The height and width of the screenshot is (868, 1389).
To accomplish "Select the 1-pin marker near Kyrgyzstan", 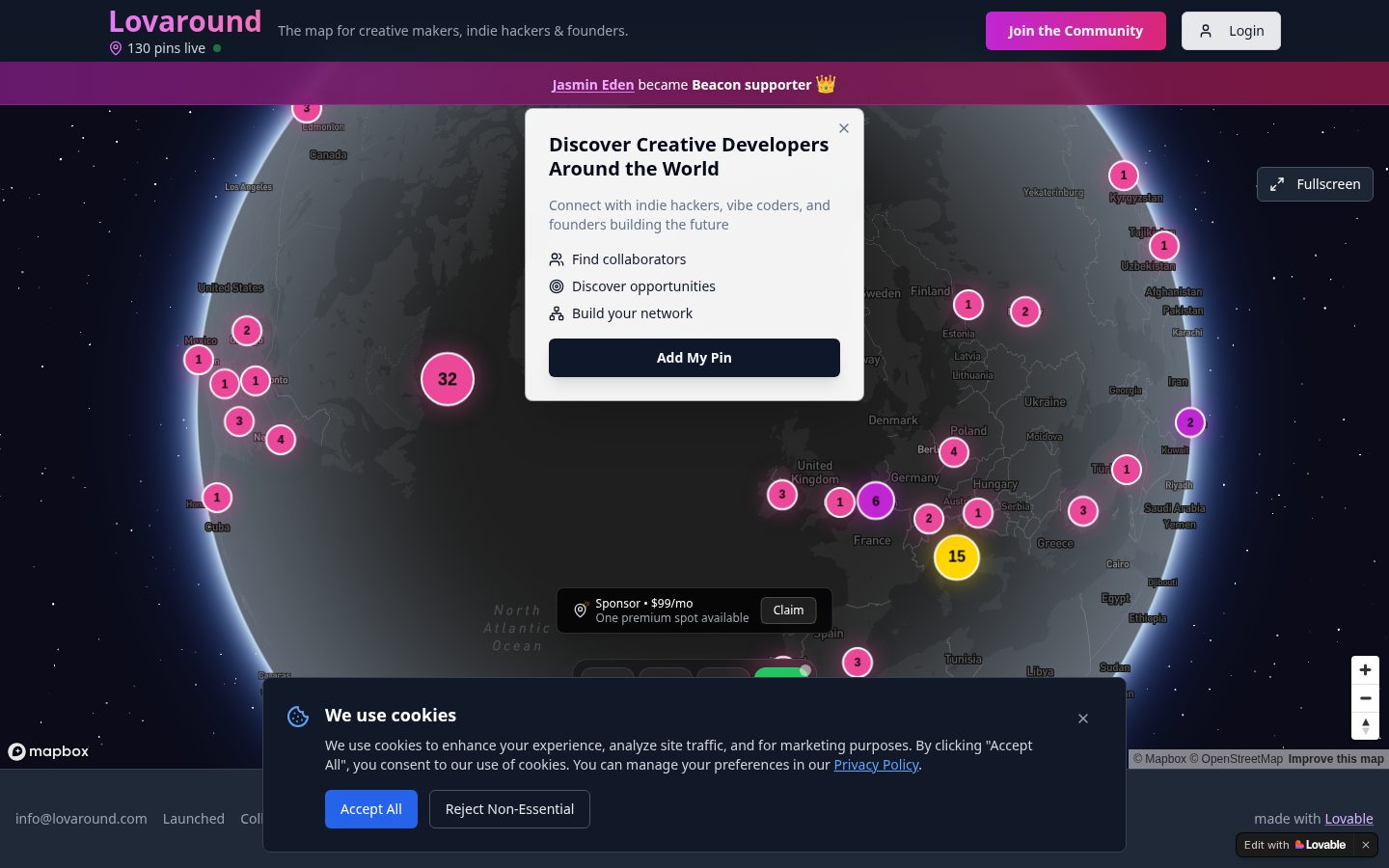I will [x=1124, y=176].
